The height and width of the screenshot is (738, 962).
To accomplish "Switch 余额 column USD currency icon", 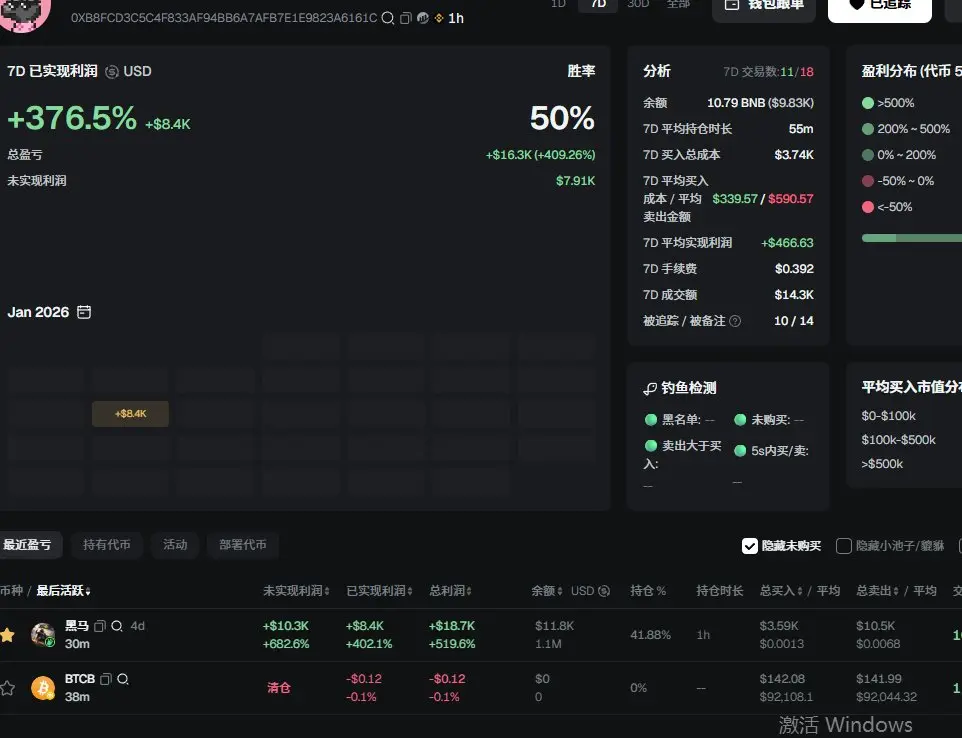I will point(604,591).
